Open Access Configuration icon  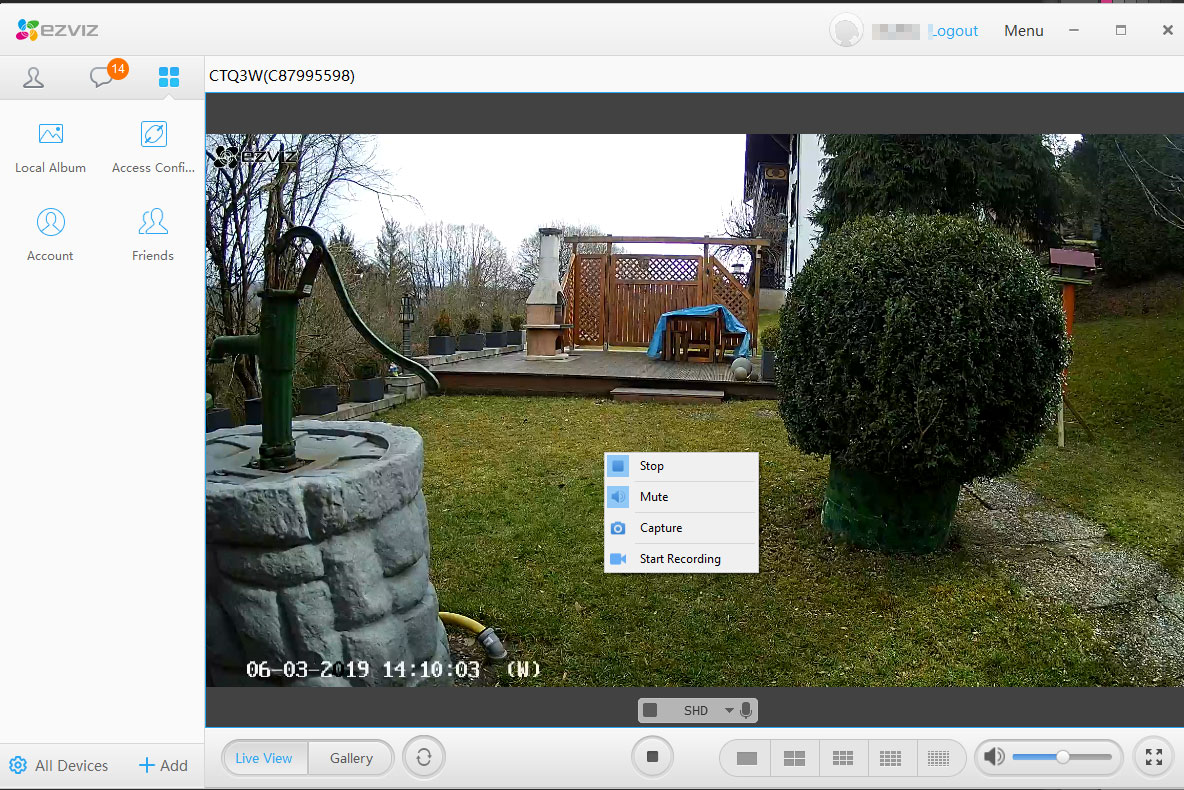tap(153, 135)
